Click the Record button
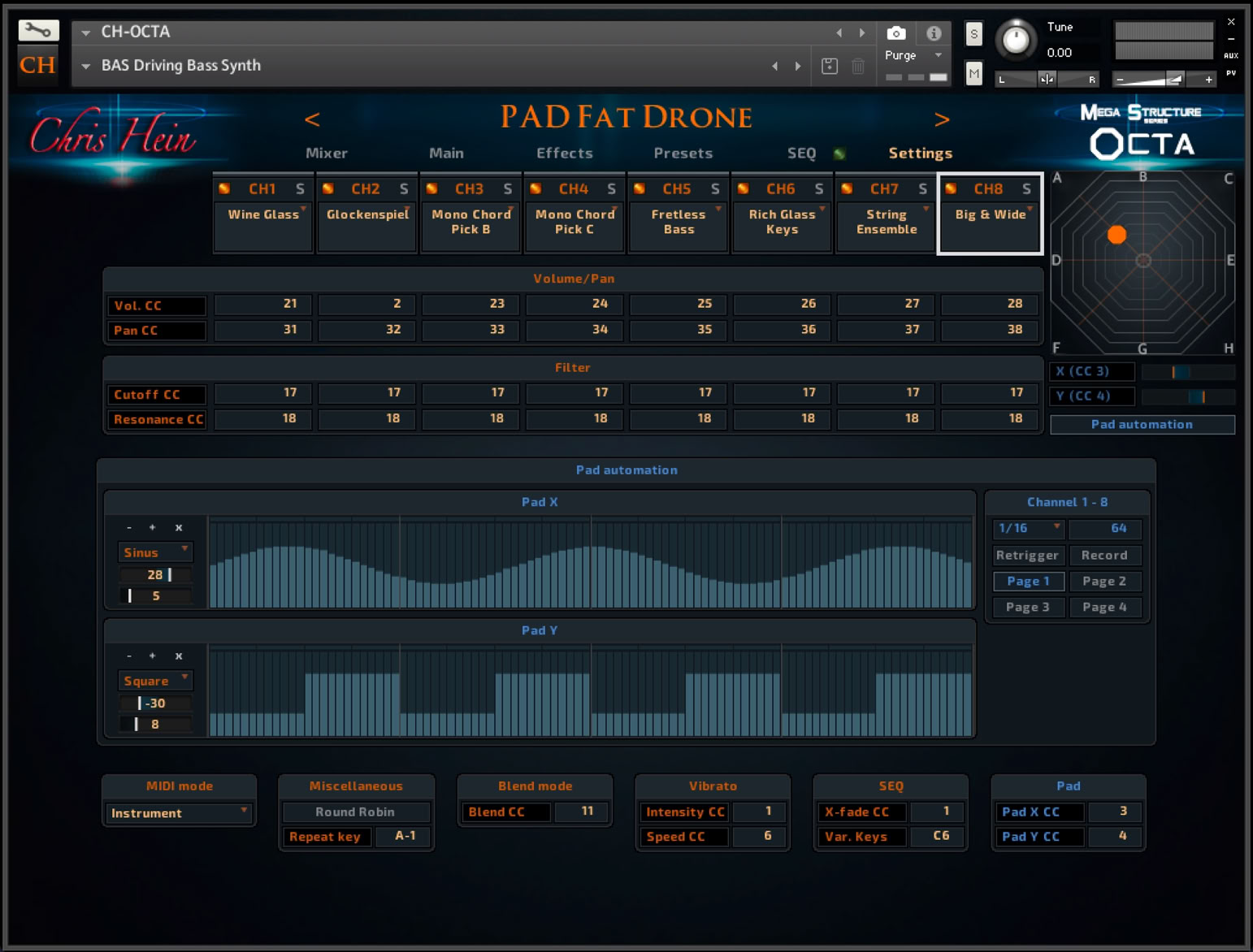 tap(1104, 556)
